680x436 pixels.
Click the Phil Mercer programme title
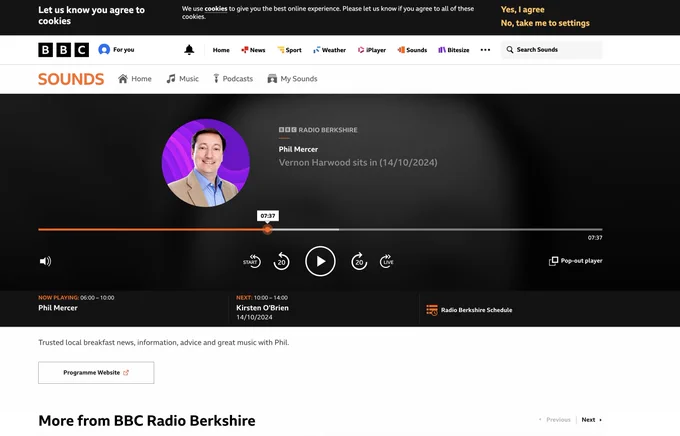coord(298,149)
